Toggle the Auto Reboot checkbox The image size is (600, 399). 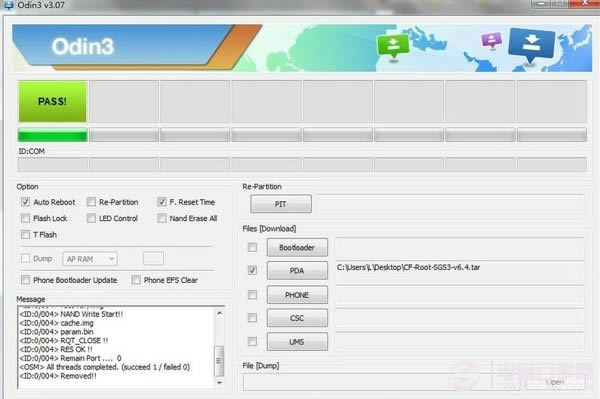25,202
